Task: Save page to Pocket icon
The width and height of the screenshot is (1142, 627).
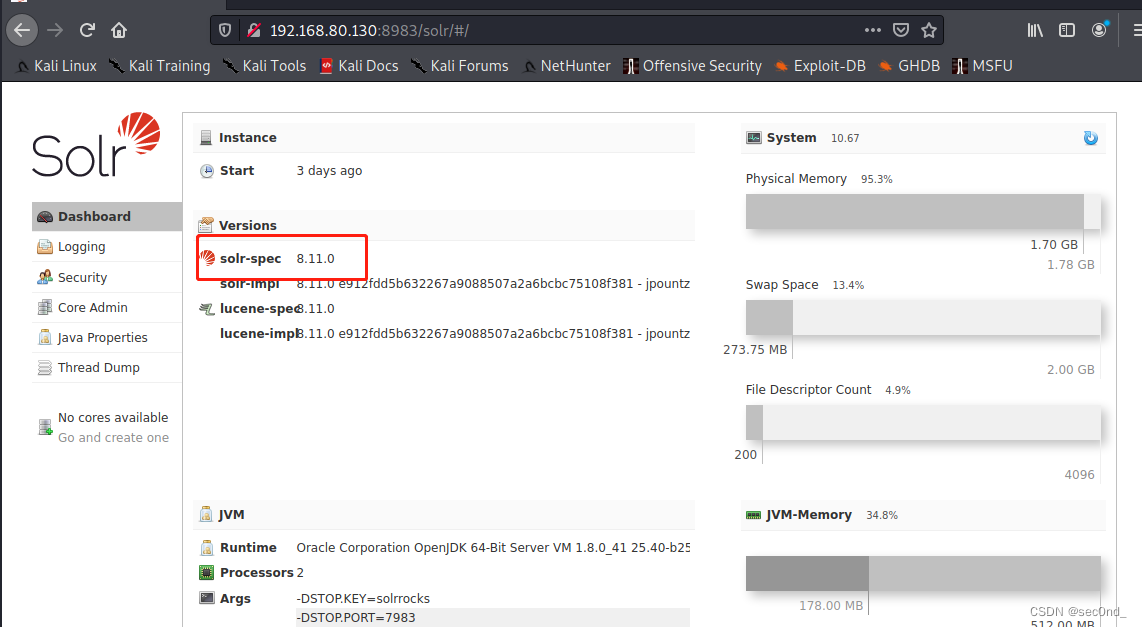Action: click(x=901, y=31)
